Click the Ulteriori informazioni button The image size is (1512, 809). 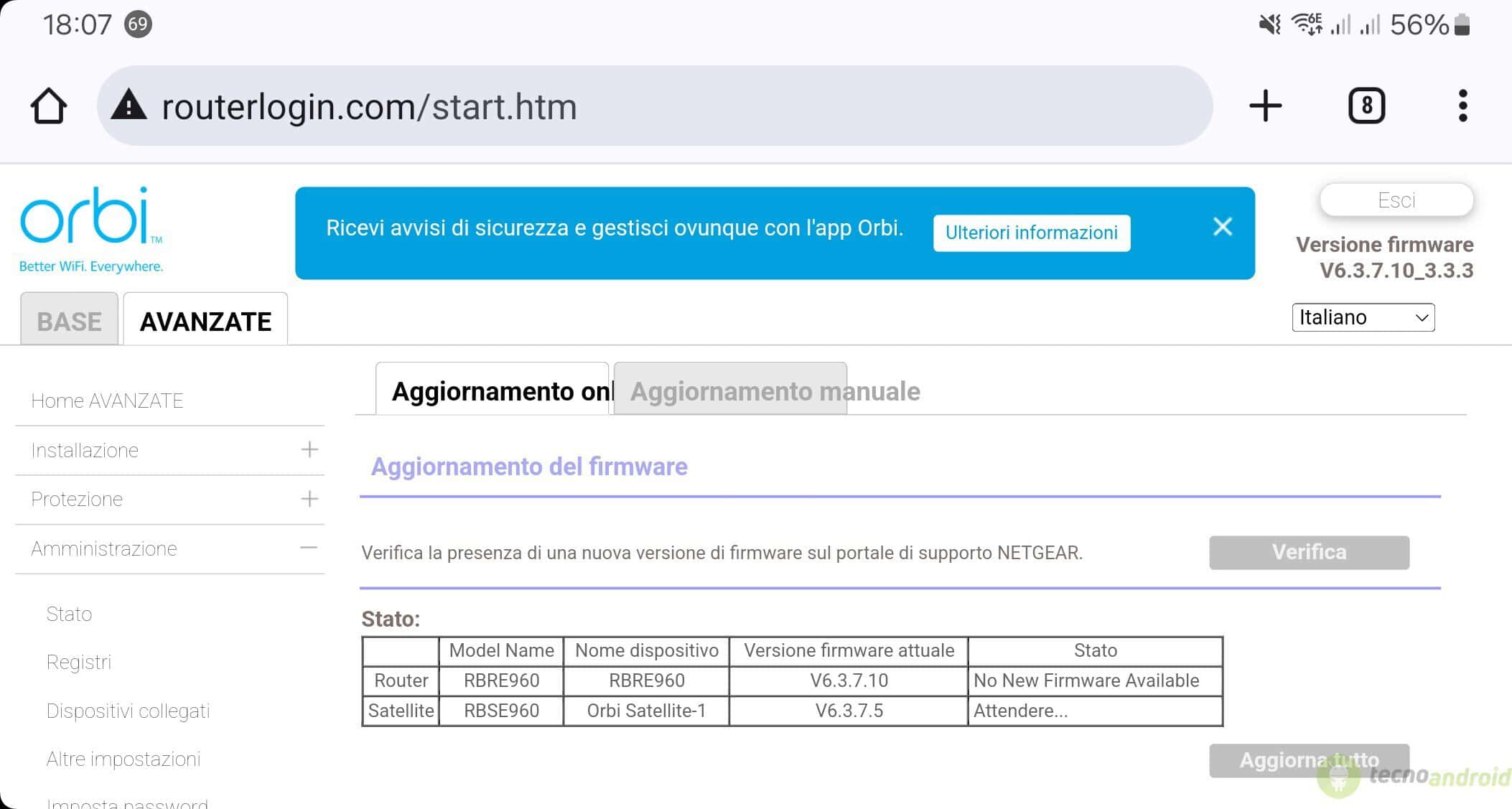click(x=1032, y=233)
